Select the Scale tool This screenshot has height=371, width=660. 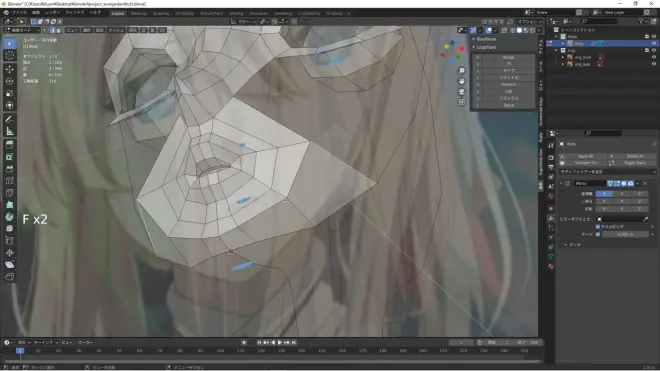pyautogui.click(x=10, y=93)
